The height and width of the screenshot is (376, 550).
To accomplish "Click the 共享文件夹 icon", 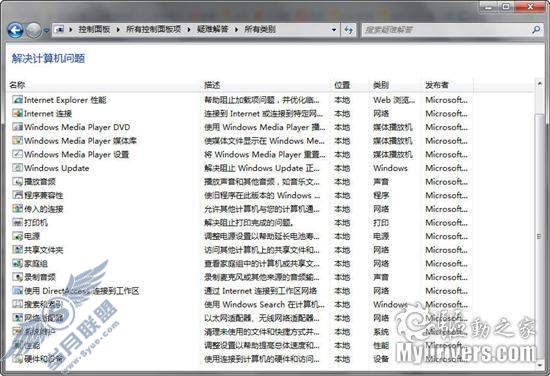I will tap(17, 250).
